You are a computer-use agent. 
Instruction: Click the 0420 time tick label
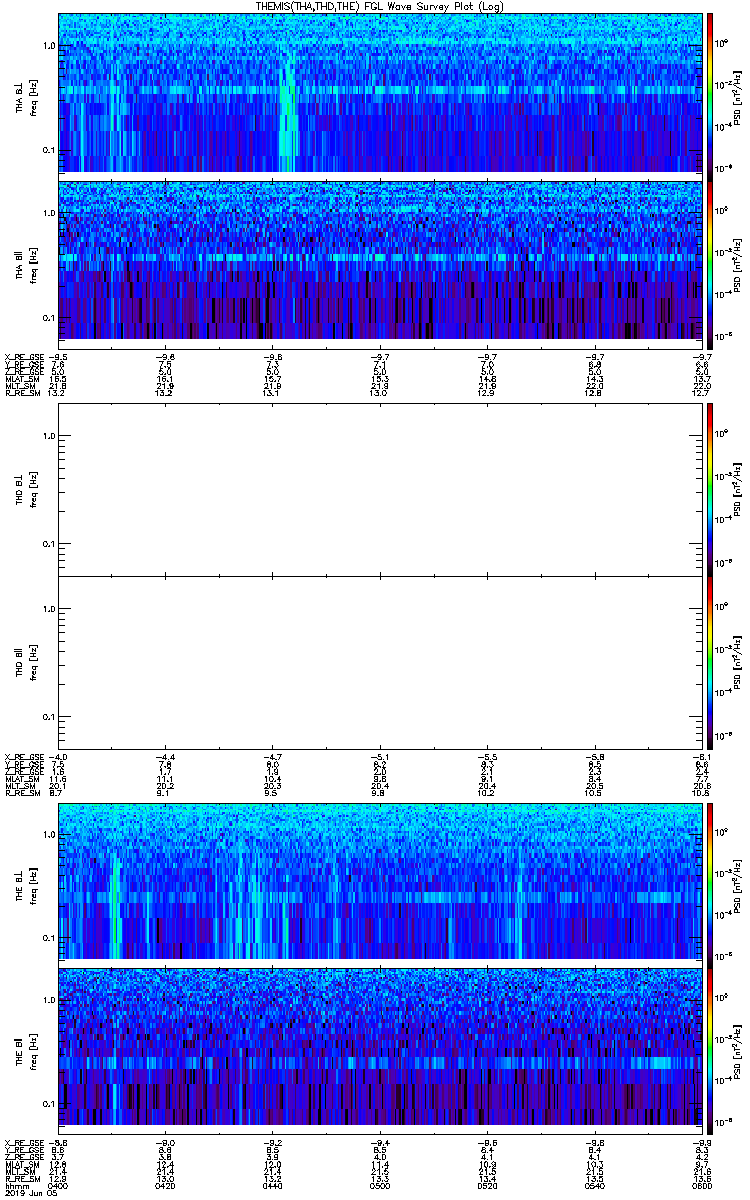(165, 1185)
